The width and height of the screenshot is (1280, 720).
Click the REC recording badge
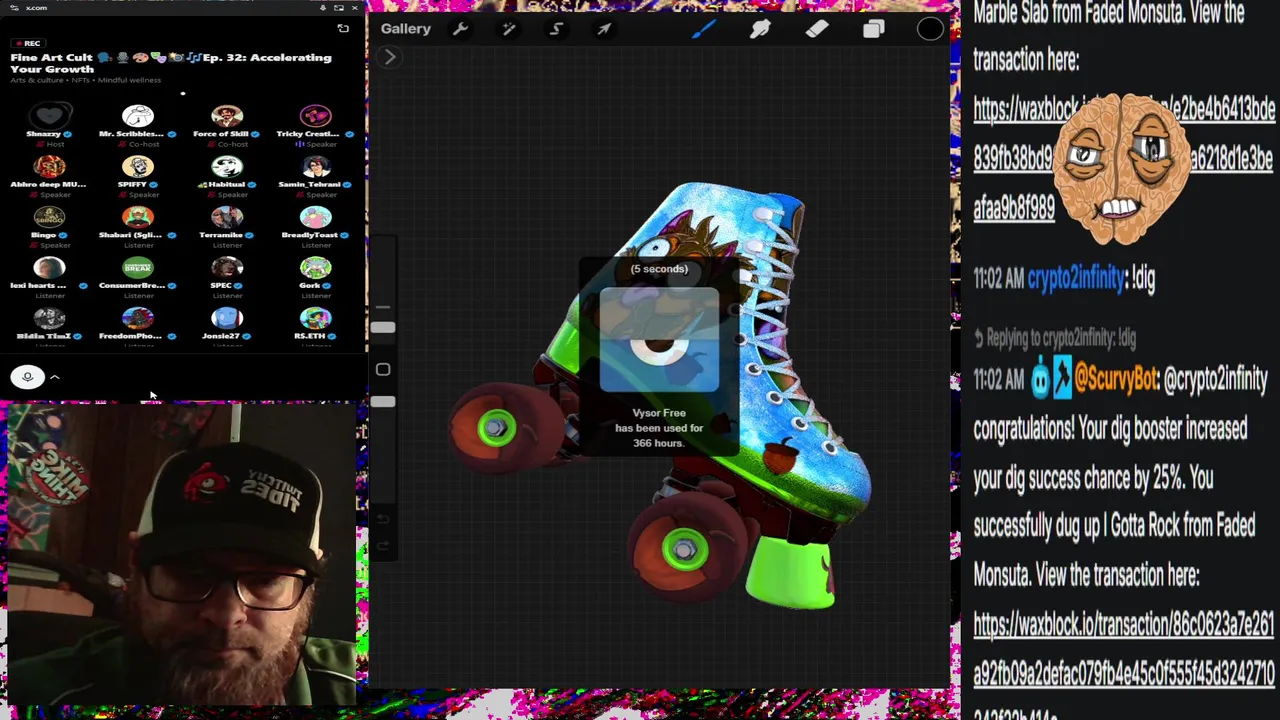click(27, 43)
